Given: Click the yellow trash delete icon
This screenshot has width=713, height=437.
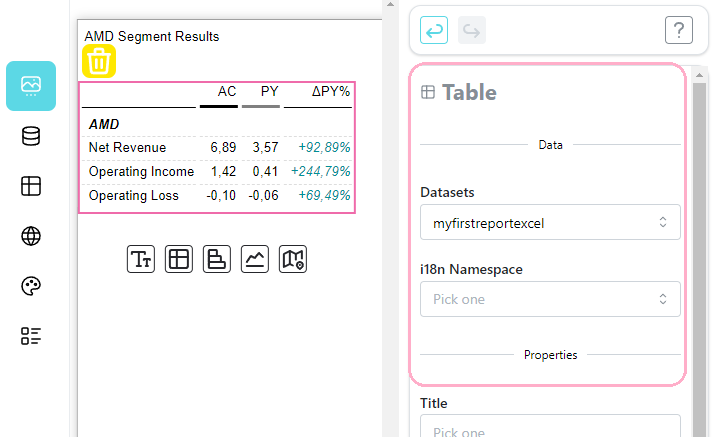Looking at the screenshot, I should tap(99, 61).
